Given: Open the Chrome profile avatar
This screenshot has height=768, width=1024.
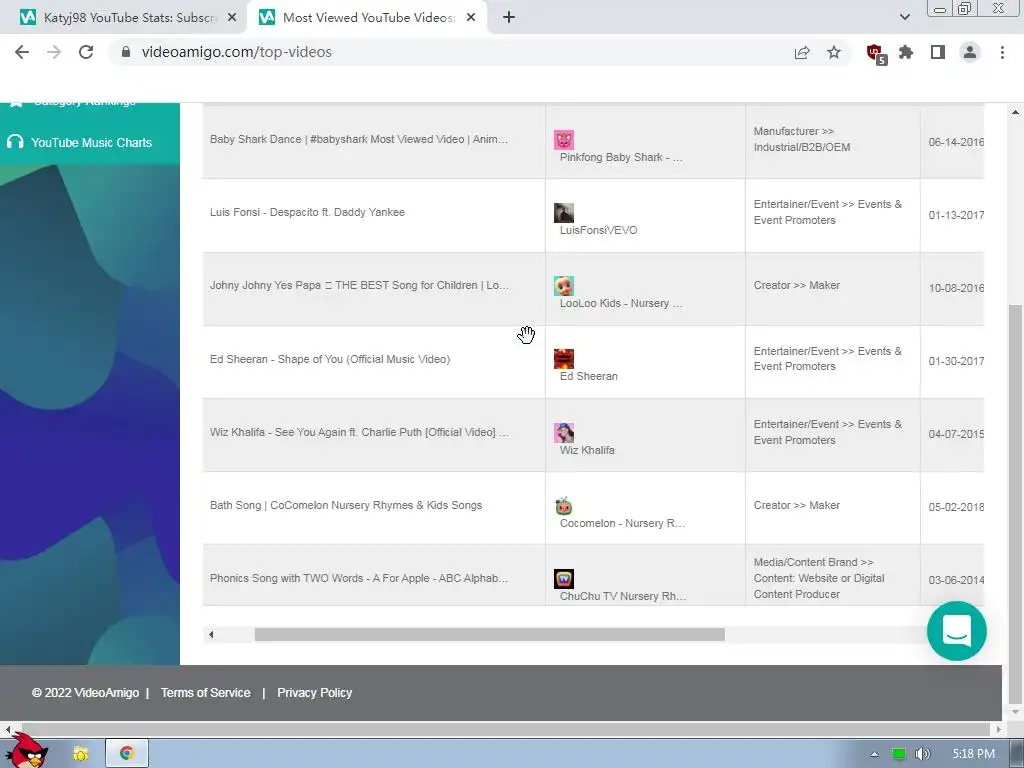Looking at the screenshot, I should [x=970, y=52].
